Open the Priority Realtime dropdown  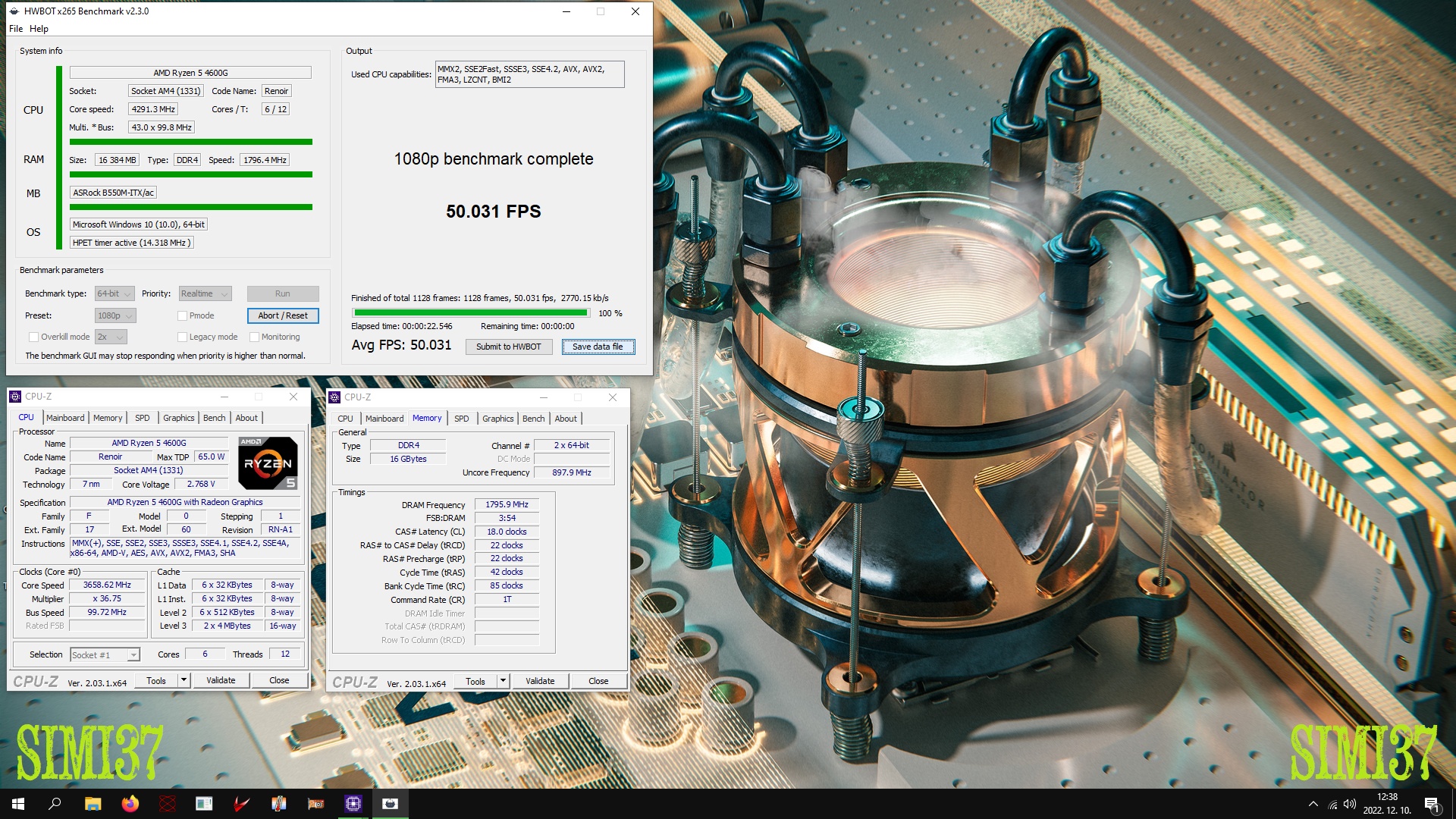(205, 293)
